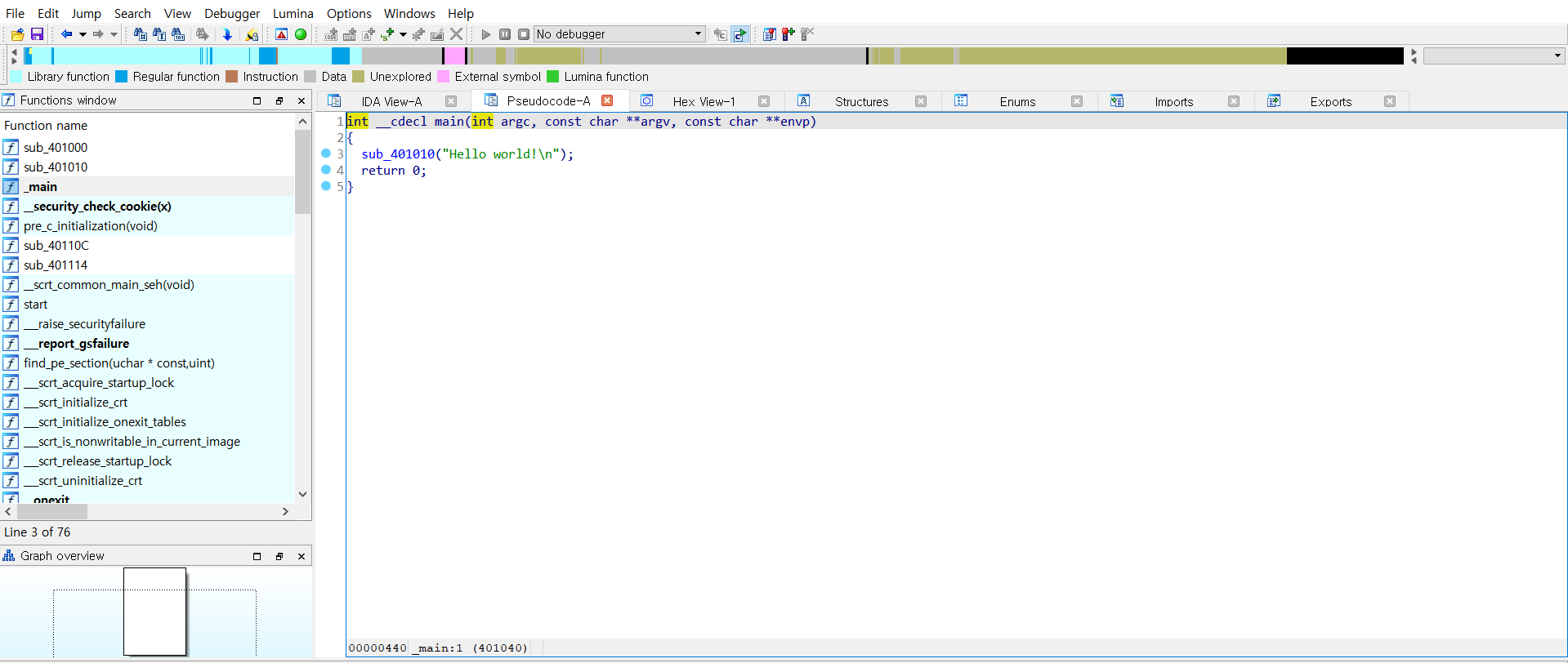The height and width of the screenshot is (663, 1568).
Task: Switch to the Enums tab
Action: point(1017,101)
